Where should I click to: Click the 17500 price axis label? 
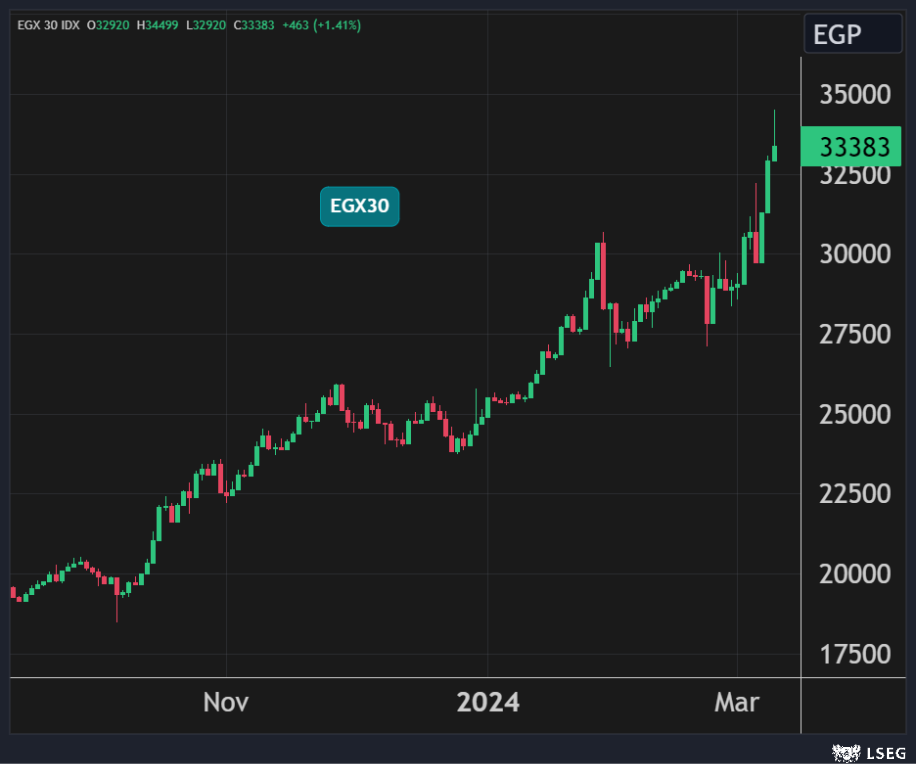click(855, 654)
